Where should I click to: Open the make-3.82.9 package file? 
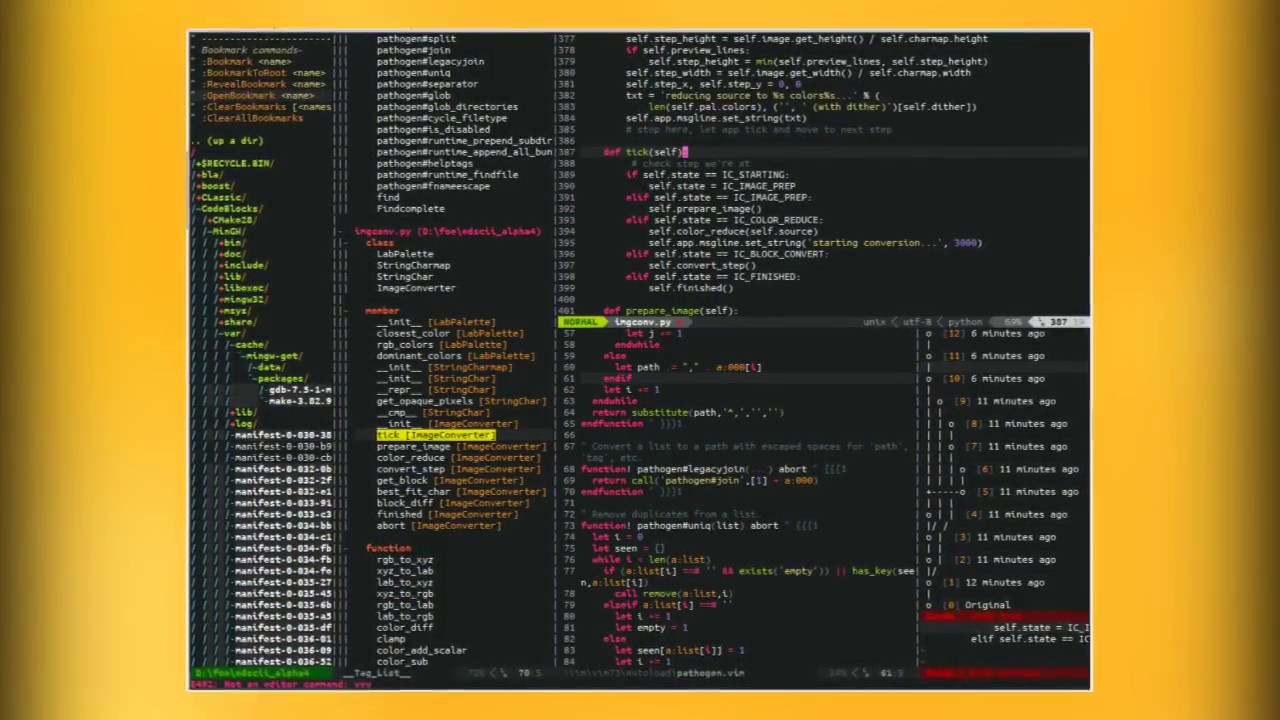click(x=297, y=401)
